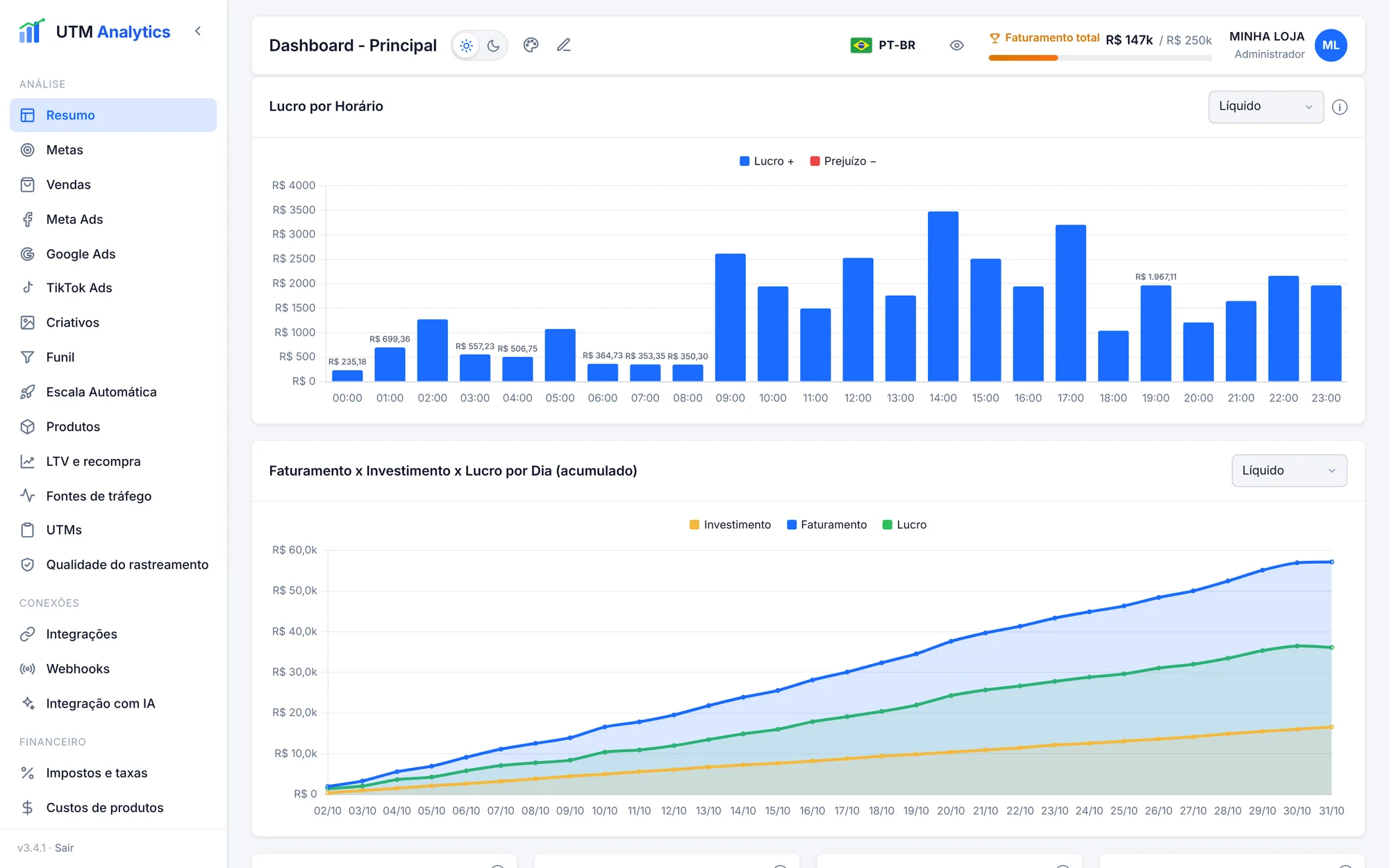Click the Qualidade do rastreamento shield icon
Image resolution: width=1389 pixels, height=868 pixels.
[x=28, y=565]
